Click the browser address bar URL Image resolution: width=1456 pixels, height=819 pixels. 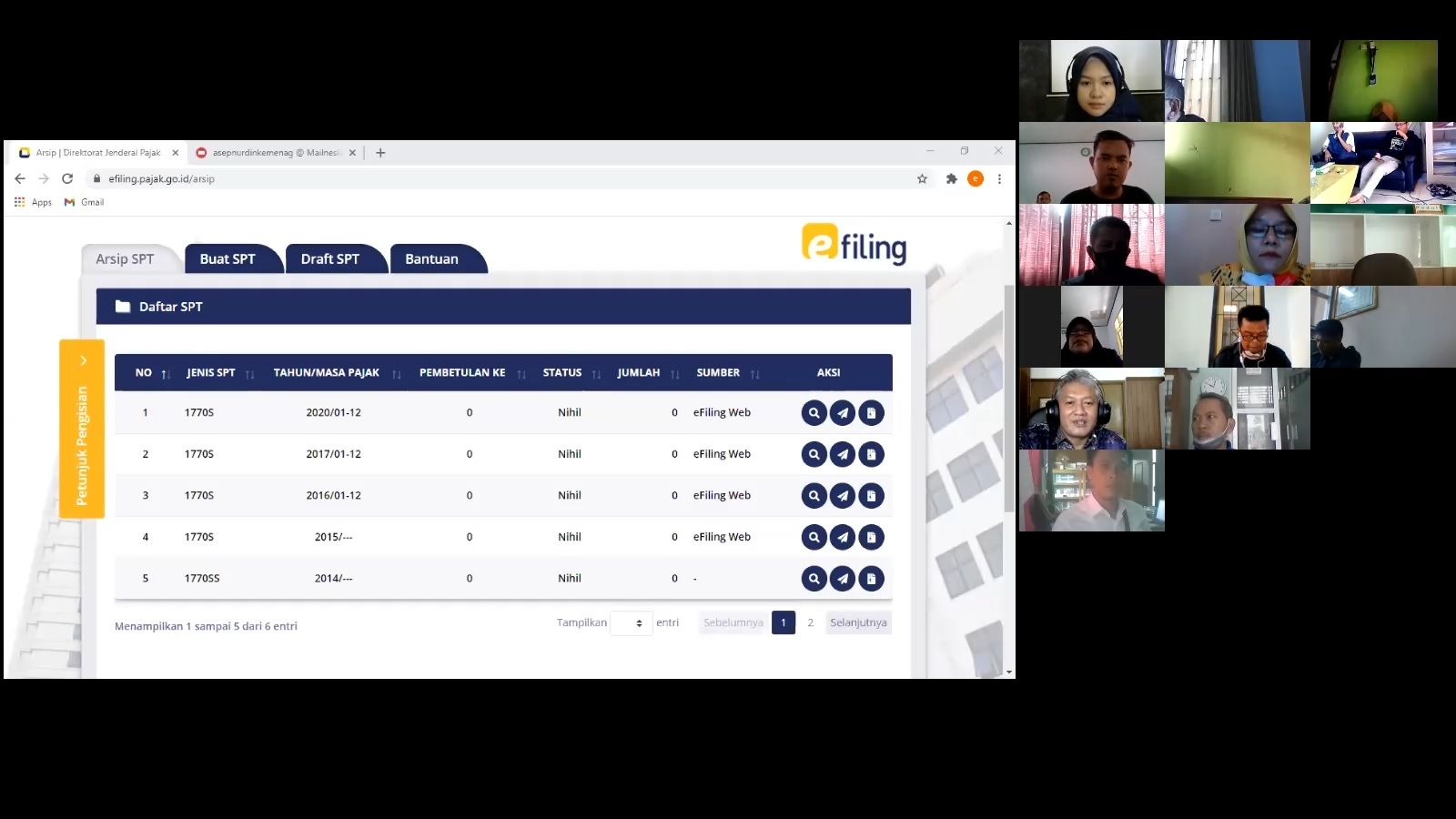point(162,179)
